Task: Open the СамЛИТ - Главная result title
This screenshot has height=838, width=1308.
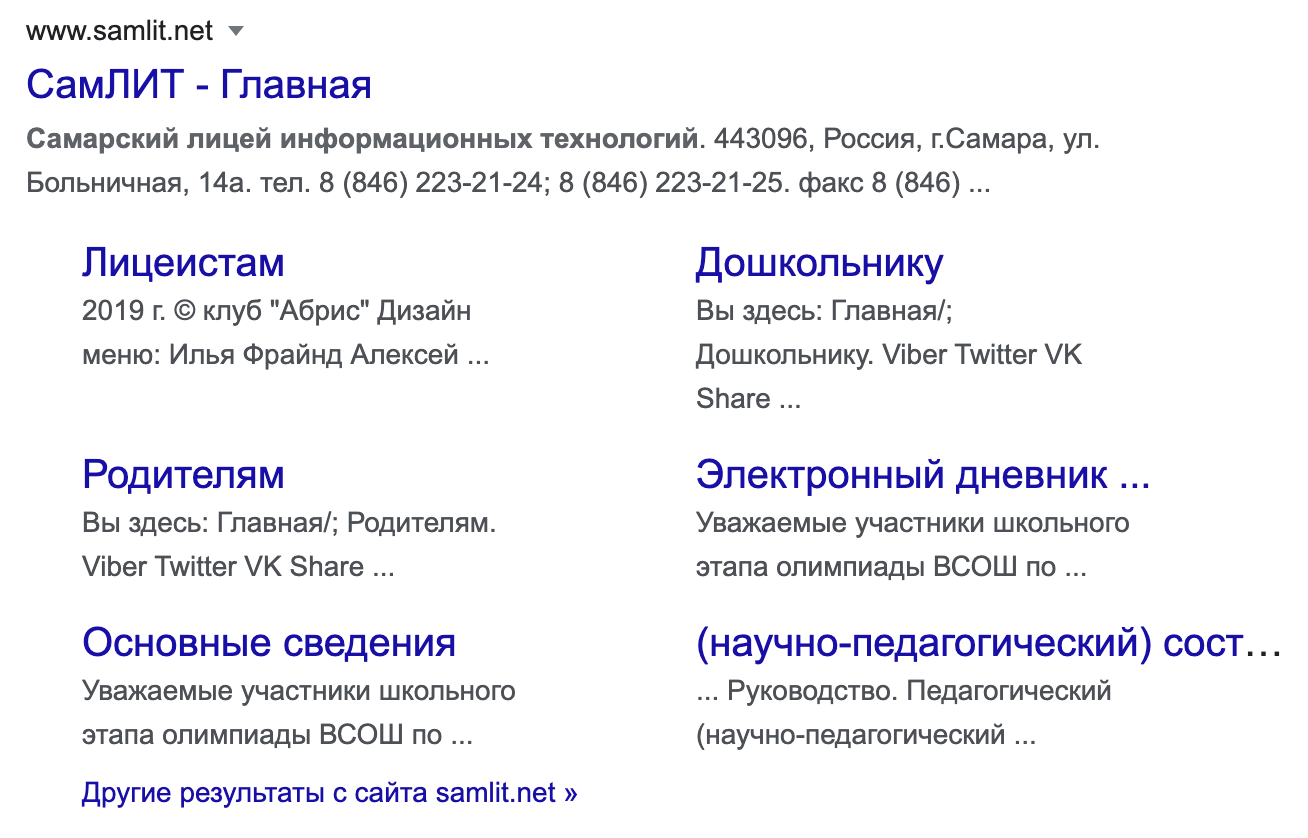Action: [199, 84]
